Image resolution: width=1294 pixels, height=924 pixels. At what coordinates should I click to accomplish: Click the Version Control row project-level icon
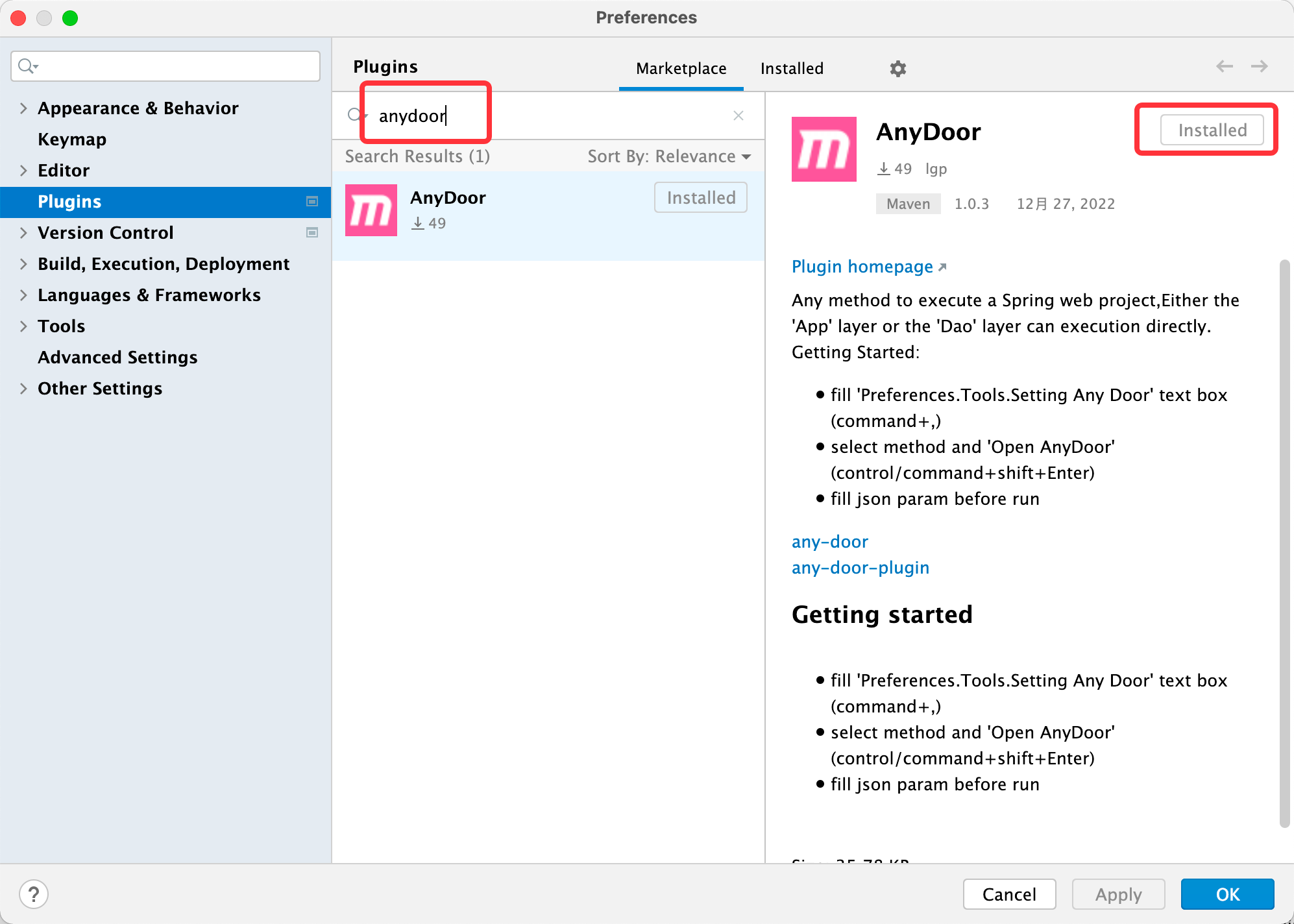[312, 232]
